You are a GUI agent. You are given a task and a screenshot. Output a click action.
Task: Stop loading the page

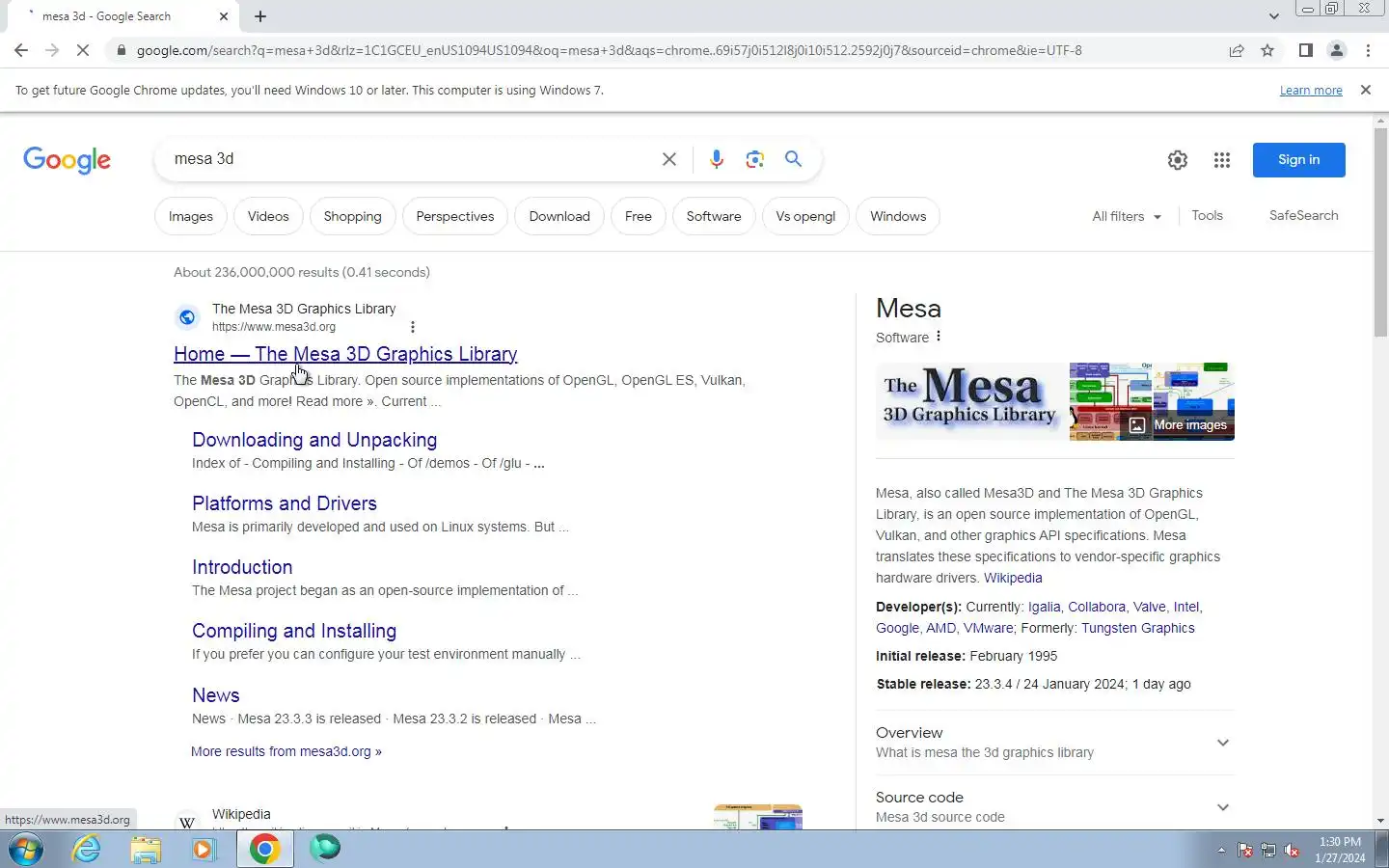point(83,50)
